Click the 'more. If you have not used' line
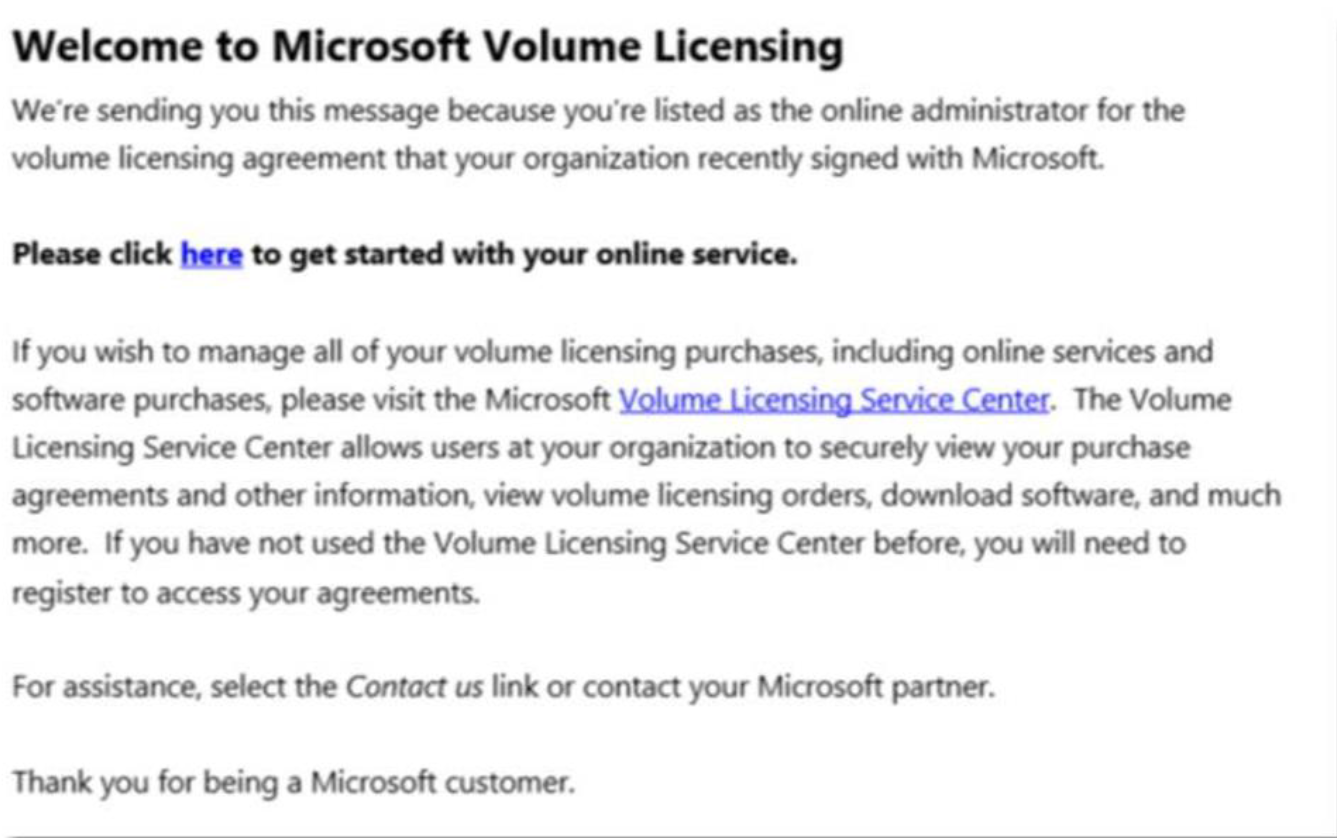Image resolution: width=1337 pixels, height=838 pixels. click(x=599, y=544)
